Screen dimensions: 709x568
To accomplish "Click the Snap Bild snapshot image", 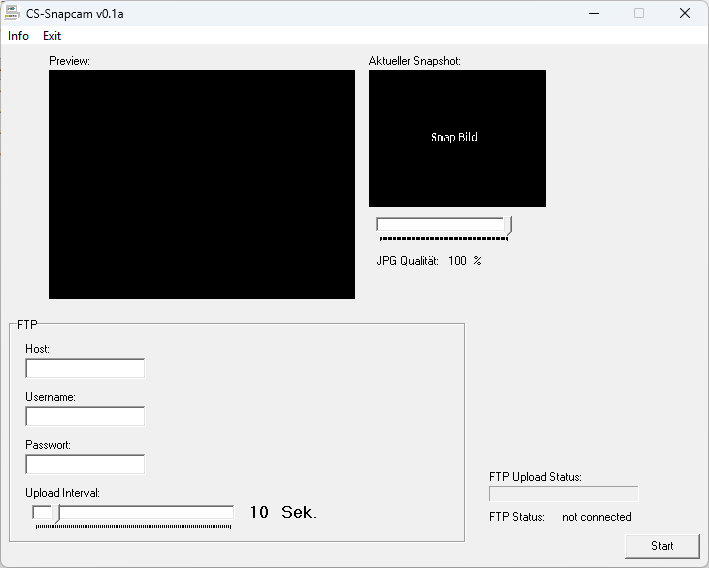I will point(457,138).
